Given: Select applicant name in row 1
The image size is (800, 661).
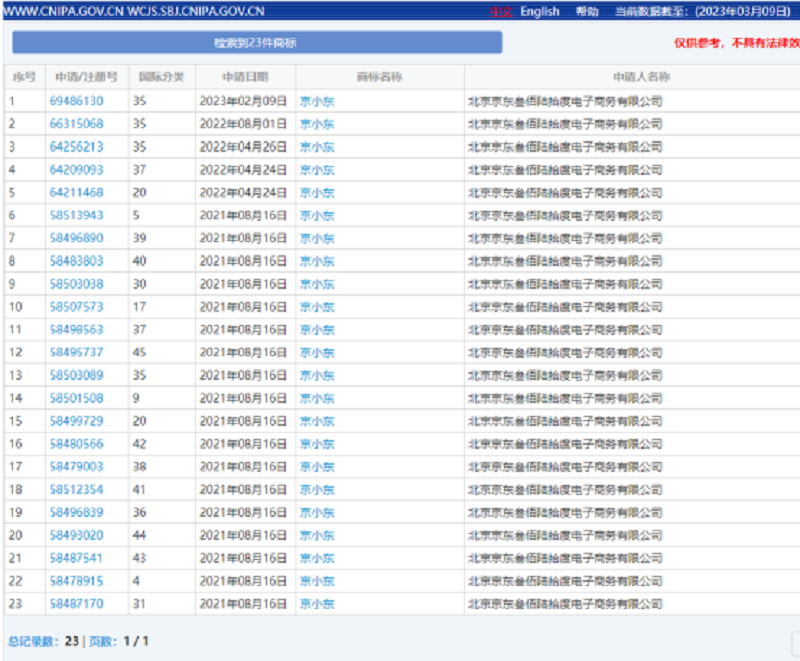Looking at the screenshot, I should pyautogui.click(x=565, y=101).
